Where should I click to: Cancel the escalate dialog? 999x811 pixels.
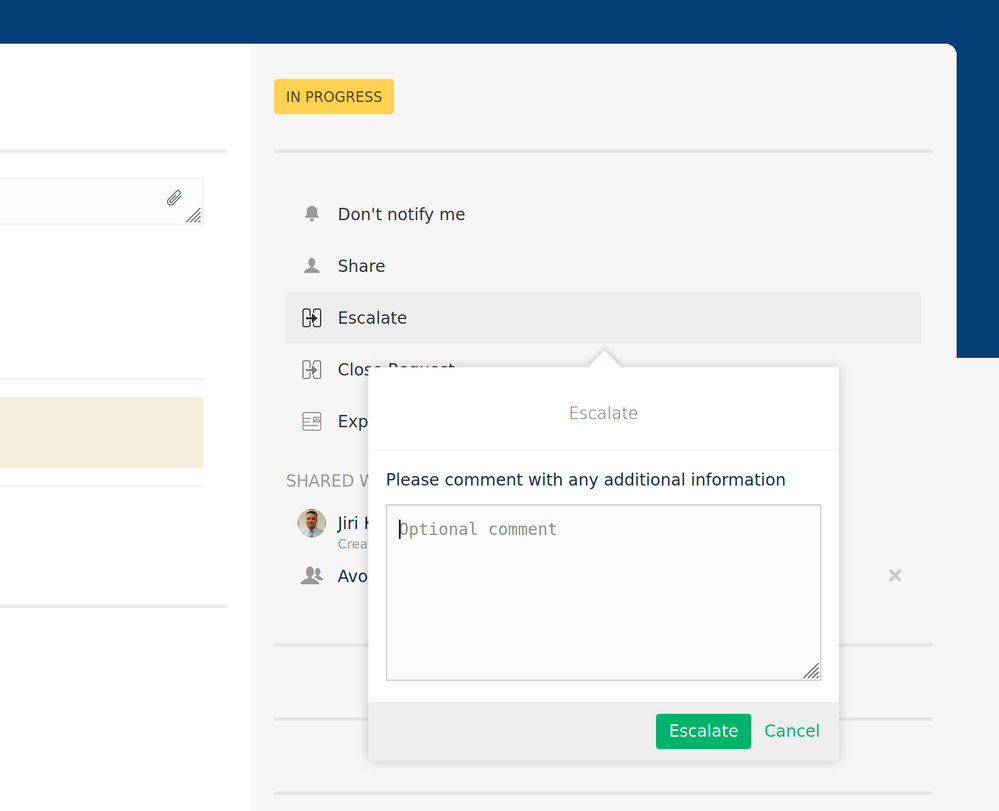pyautogui.click(x=792, y=731)
